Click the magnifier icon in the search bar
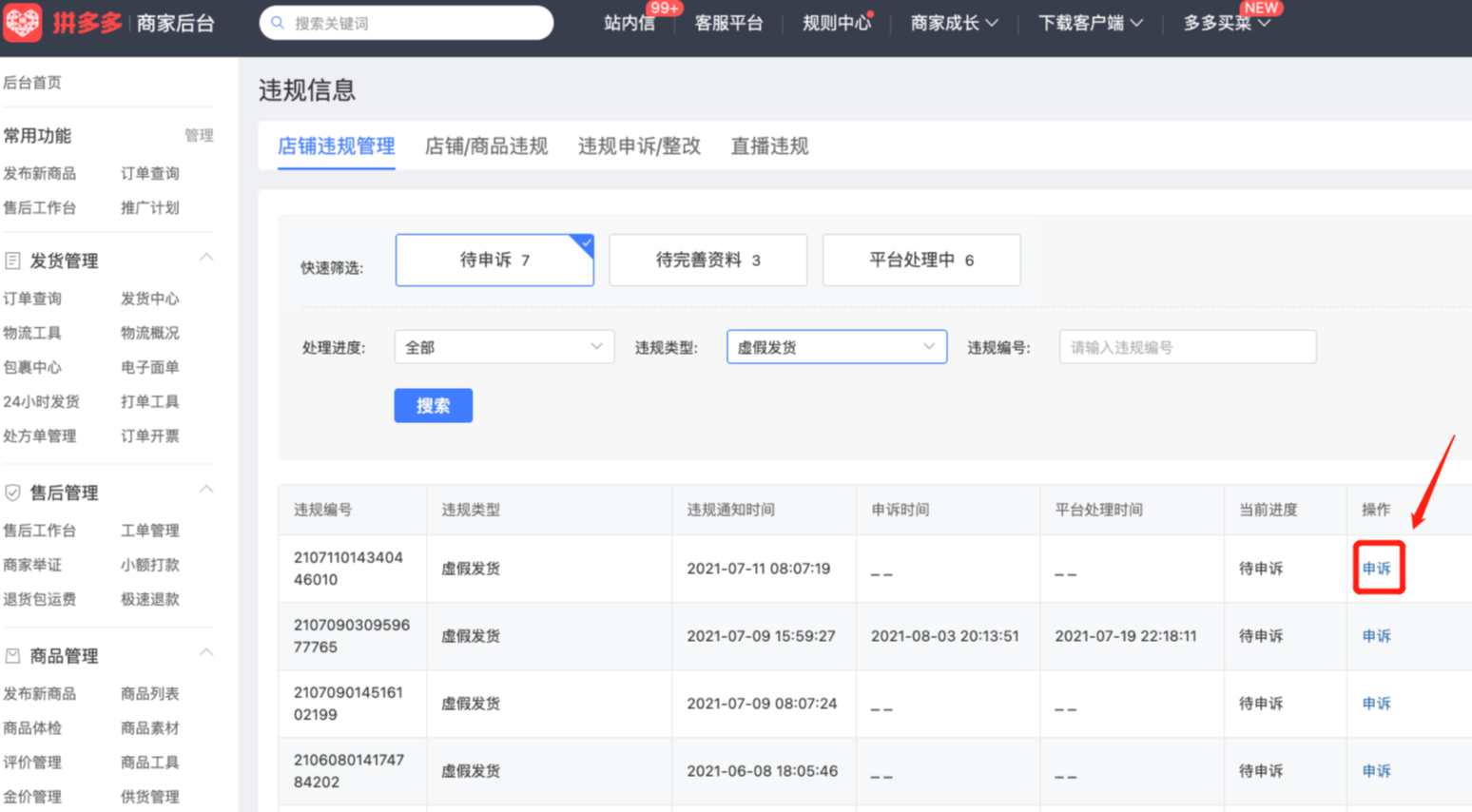Screen dimensions: 1472x812 point(278,22)
